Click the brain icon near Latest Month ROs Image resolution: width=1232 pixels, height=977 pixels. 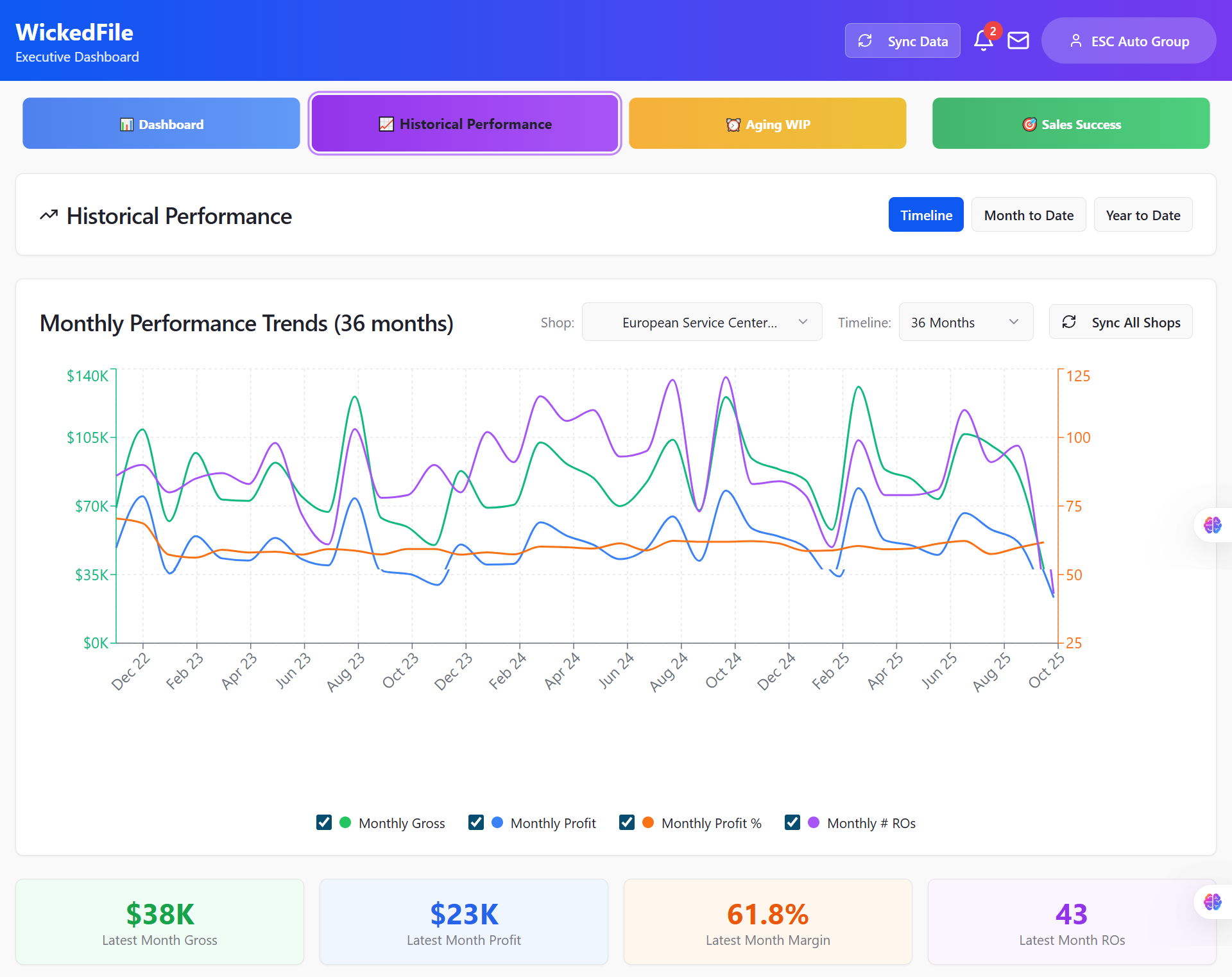[1212, 902]
